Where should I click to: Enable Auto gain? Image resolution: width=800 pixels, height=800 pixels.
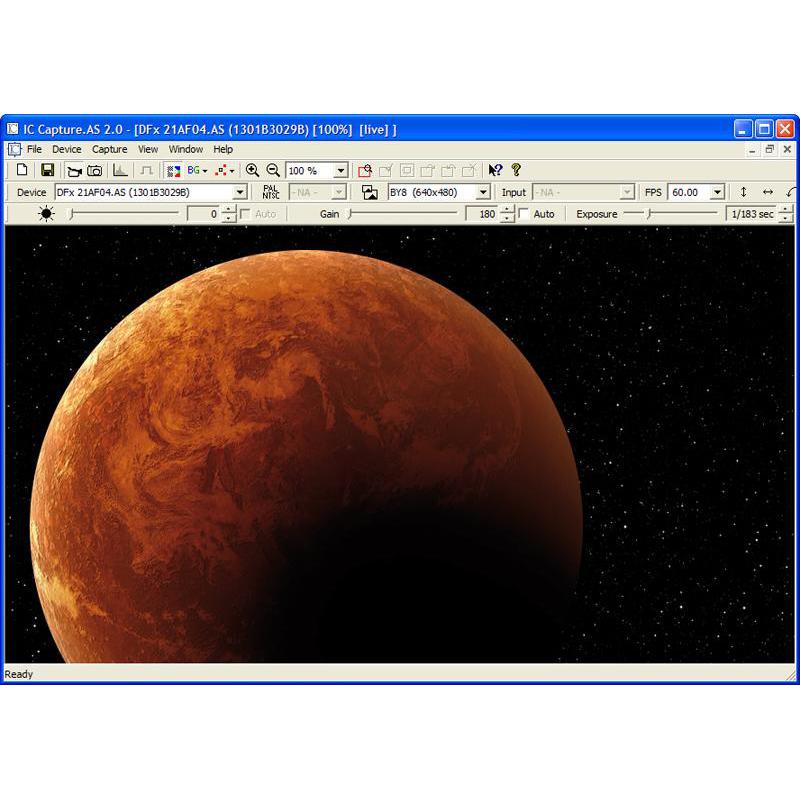tap(524, 213)
